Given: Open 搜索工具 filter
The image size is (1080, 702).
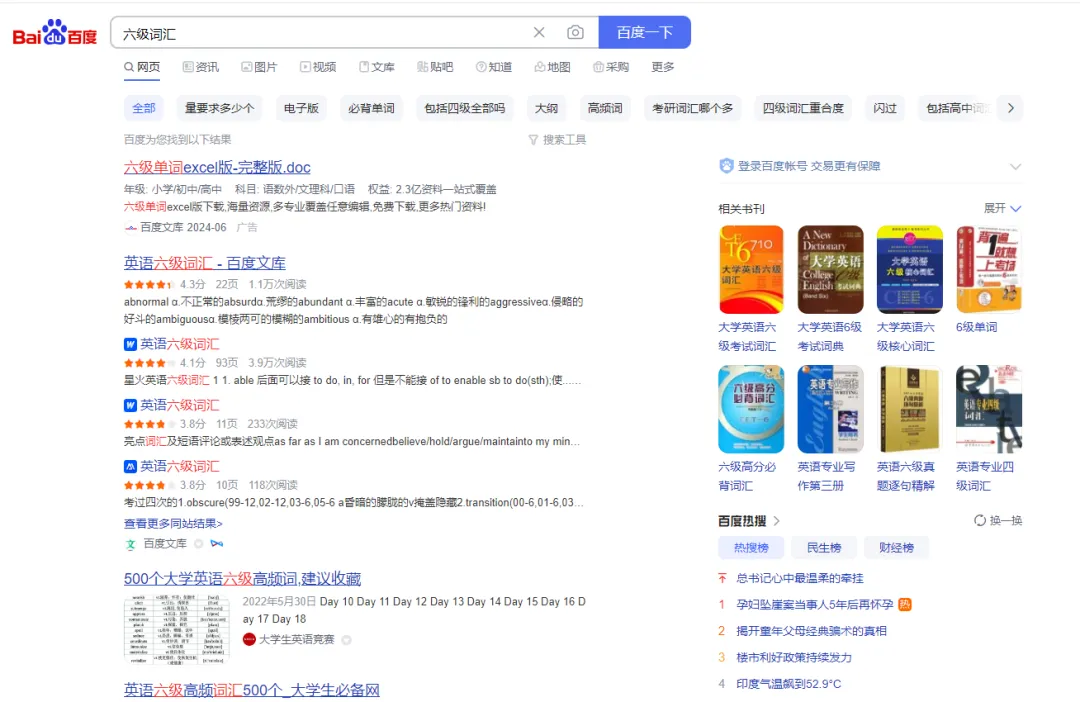Looking at the screenshot, I should [557, 140].
